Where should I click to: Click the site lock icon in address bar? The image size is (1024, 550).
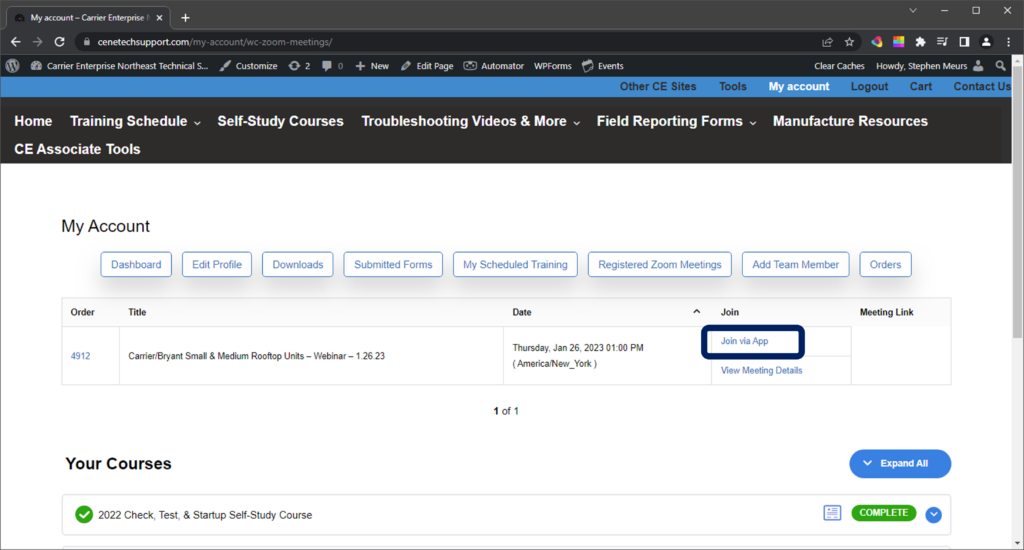click(86, 42)
